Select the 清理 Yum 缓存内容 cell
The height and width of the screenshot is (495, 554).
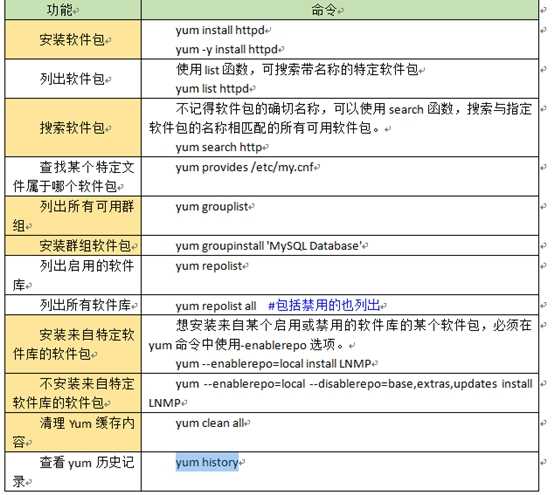click(73, 432)
